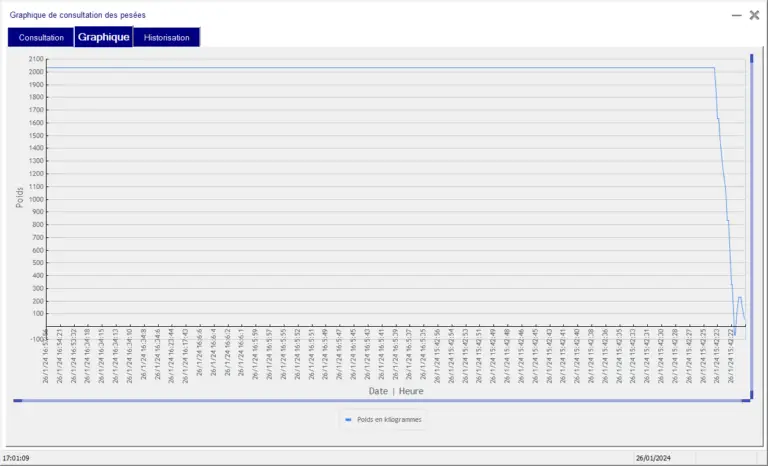
Task: Click the 26/01/2024 date in the status bar
Action: click(x=653, y=458)
